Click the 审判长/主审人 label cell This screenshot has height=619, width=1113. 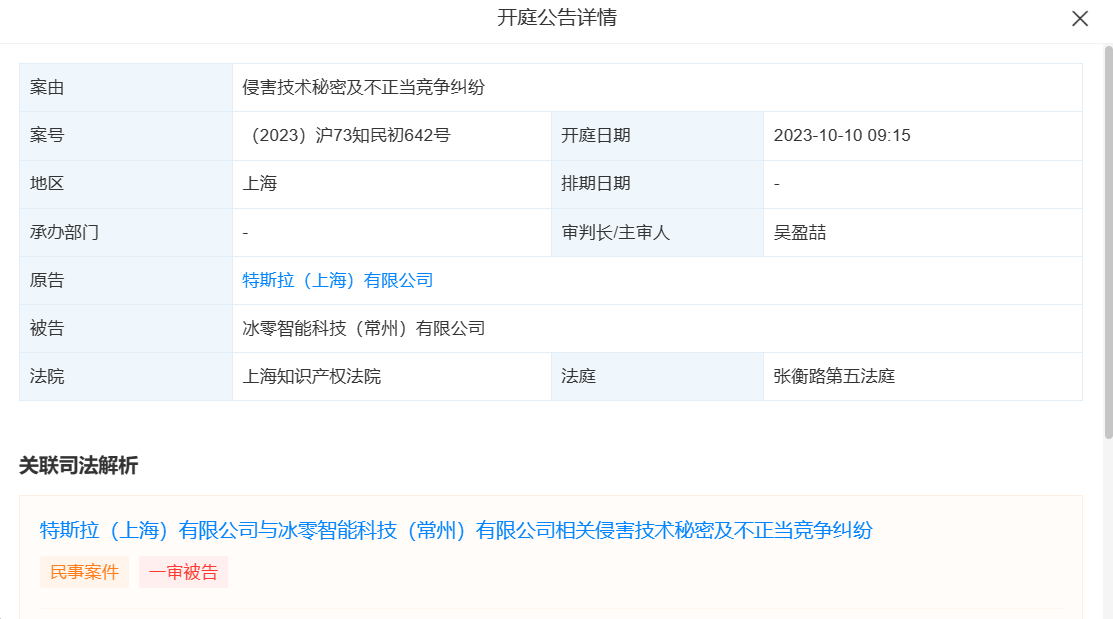click(x=657, y=233)
